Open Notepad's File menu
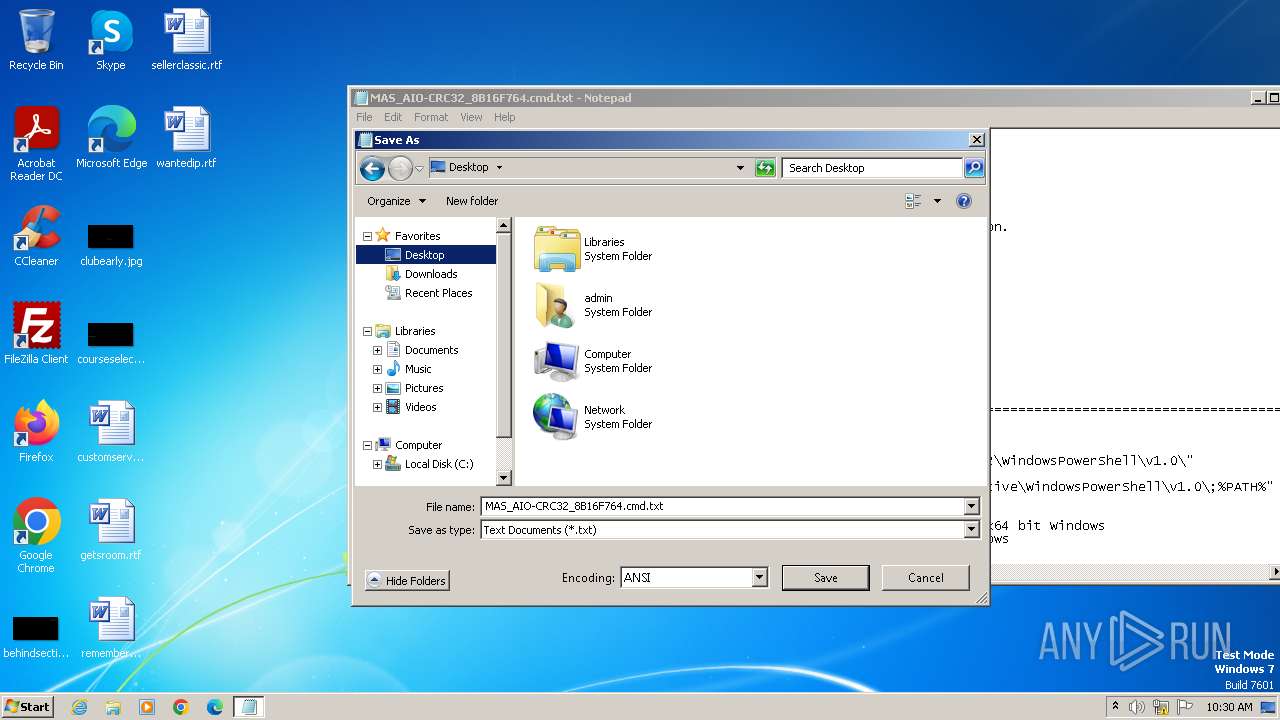The height and width of the screenshot is (720, 1280). coord(364,117)
